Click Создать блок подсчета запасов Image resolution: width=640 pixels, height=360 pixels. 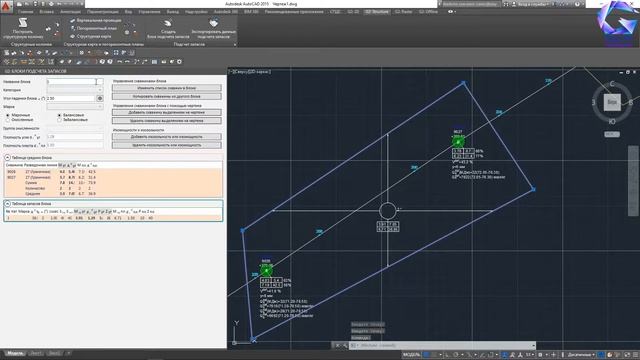tap(168, 29)
